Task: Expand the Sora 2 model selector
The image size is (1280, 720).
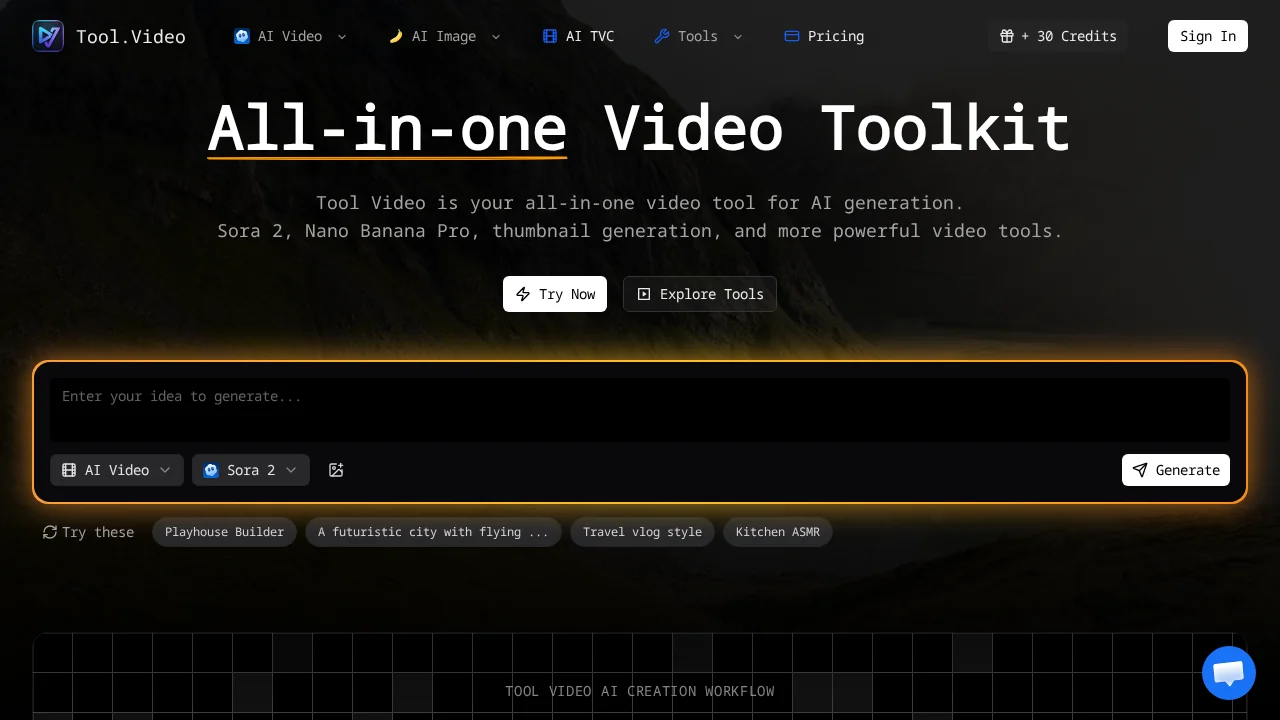Action: tap(251, 470)
